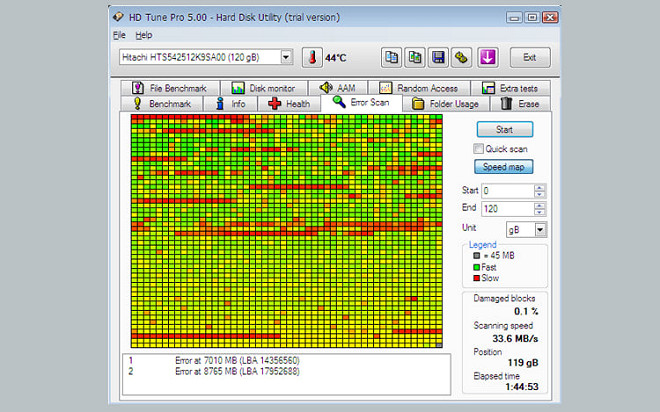
Task: Open the File menu
Action: coord(119,35)
